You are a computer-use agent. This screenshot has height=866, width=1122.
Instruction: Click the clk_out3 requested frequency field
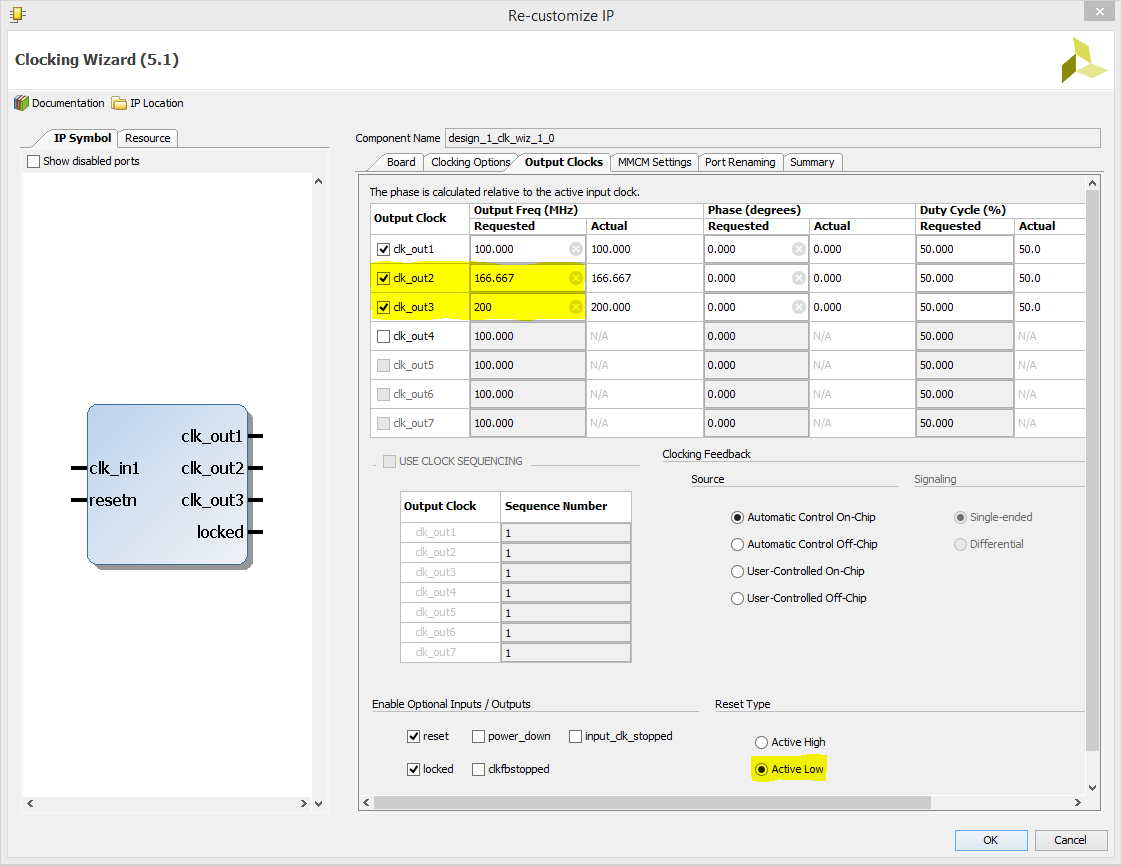click(527, 307)
